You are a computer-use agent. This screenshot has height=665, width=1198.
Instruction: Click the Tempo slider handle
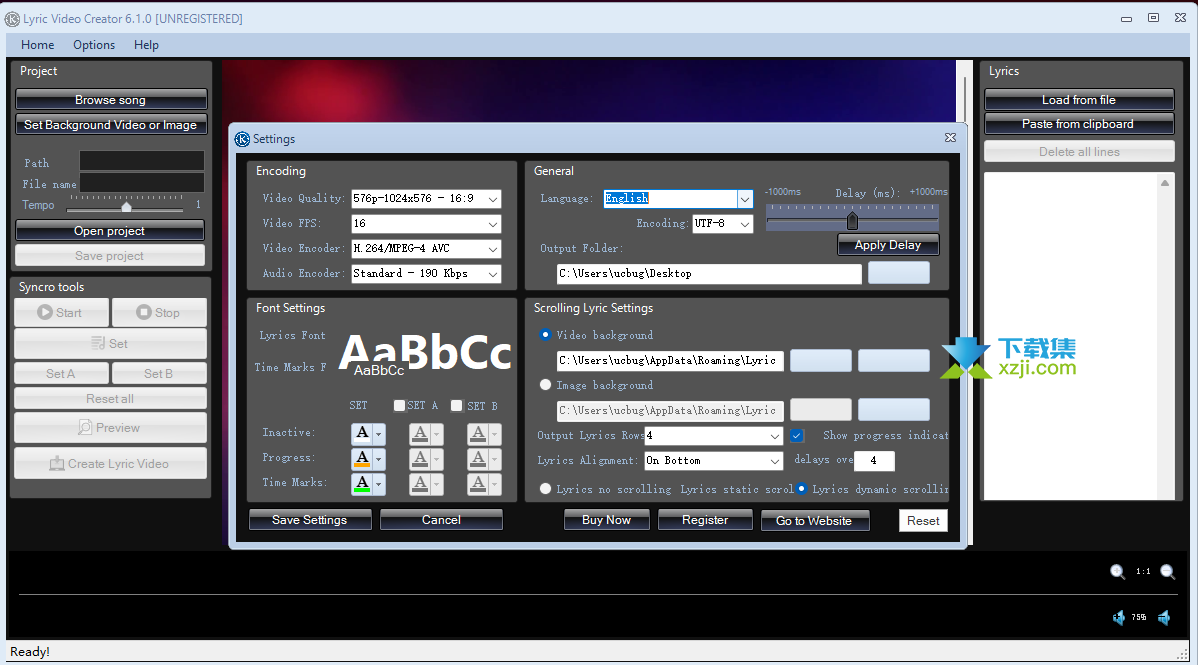pos(126,206)
